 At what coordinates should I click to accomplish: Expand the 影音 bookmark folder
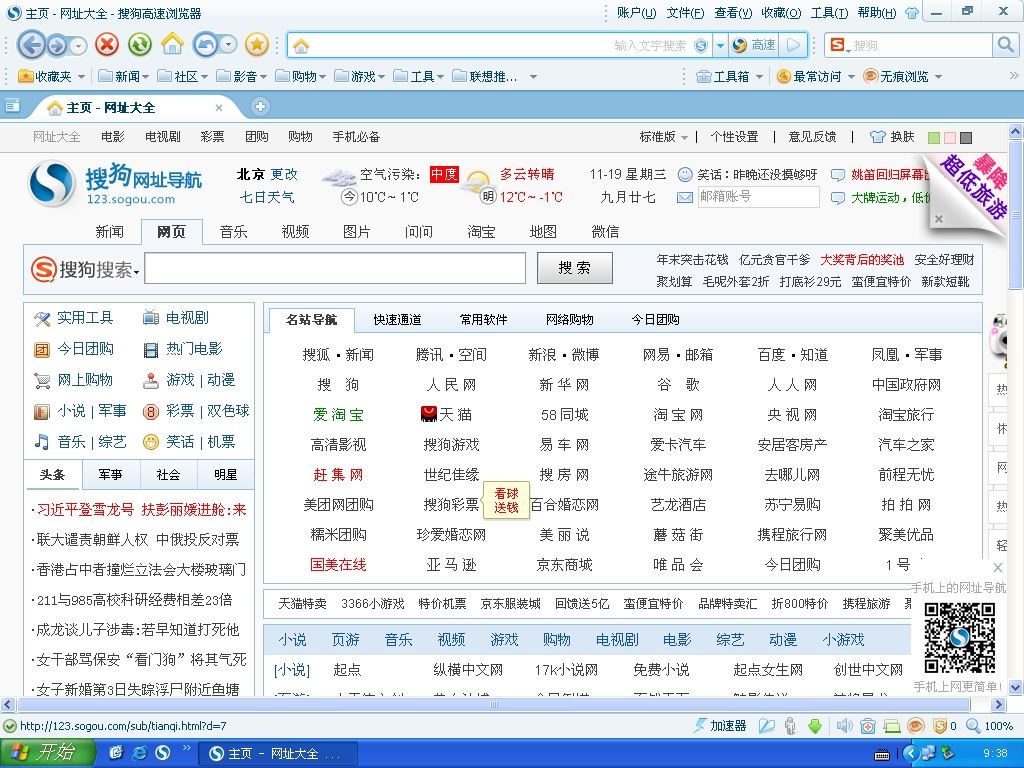pyautogui.click(x=242, y=76)
